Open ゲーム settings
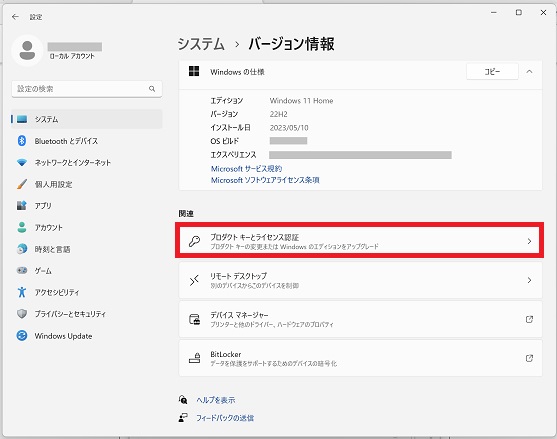This screenshot has height=439, width=557. pyautogui.click(x=87, y=271)
